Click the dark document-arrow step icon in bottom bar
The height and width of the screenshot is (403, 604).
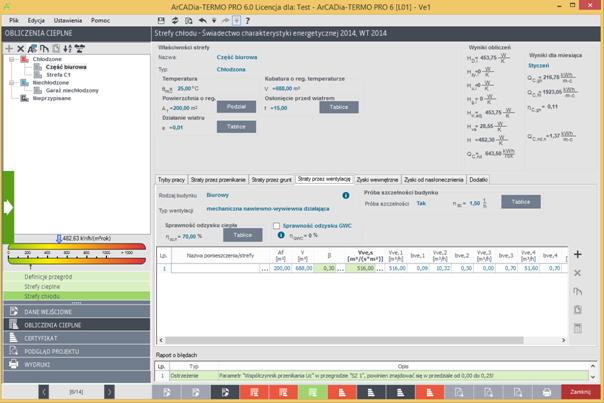tap(225, 392)
